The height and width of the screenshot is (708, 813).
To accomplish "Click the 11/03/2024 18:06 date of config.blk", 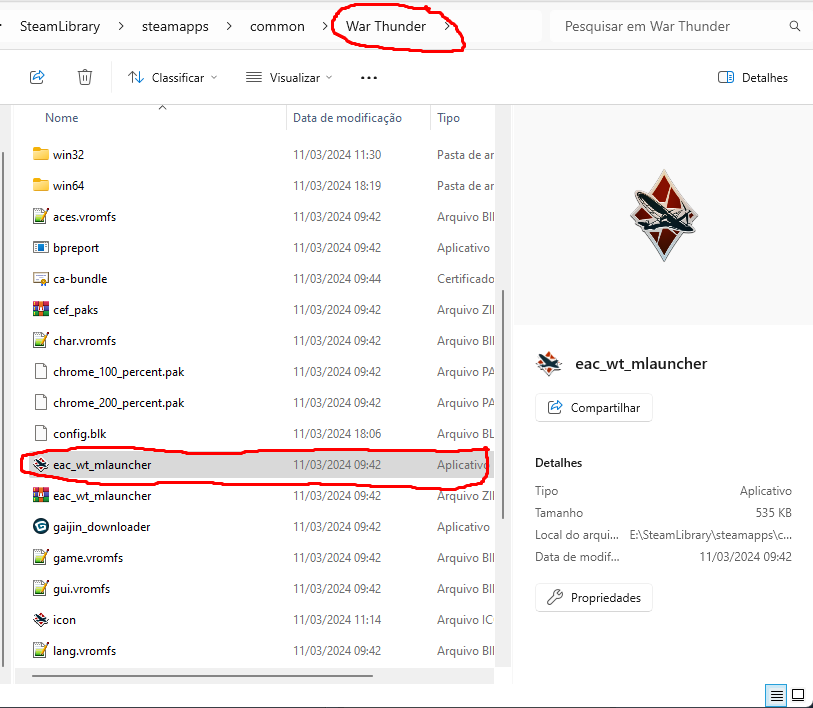I will [337, 434].
